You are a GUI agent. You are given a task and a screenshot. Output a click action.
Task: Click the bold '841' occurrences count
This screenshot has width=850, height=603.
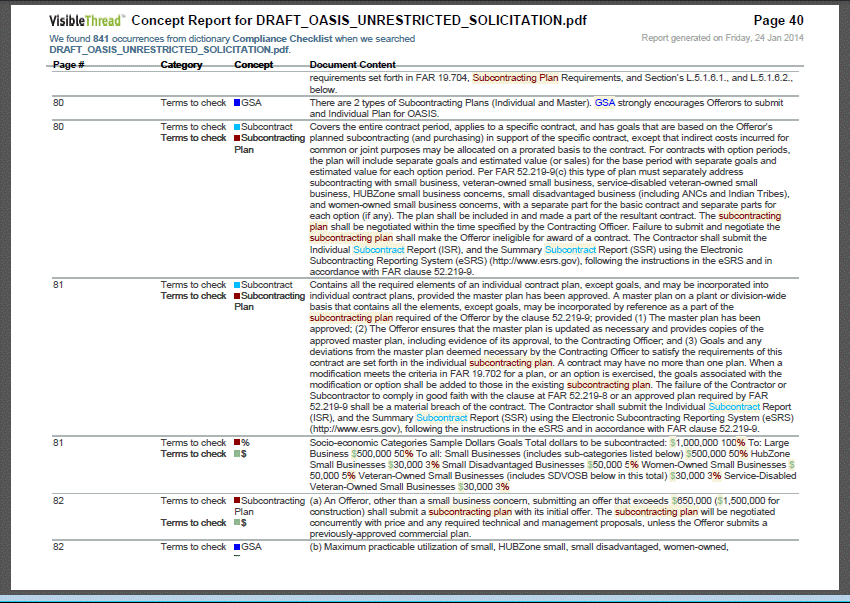click(101, 39)
